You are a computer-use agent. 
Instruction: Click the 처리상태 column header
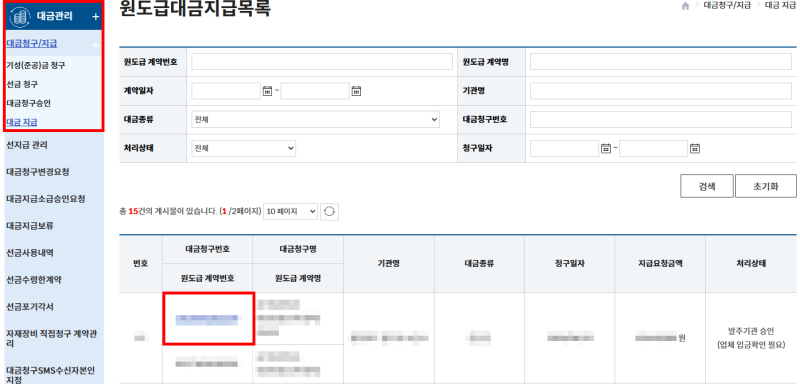click(751, 264)
